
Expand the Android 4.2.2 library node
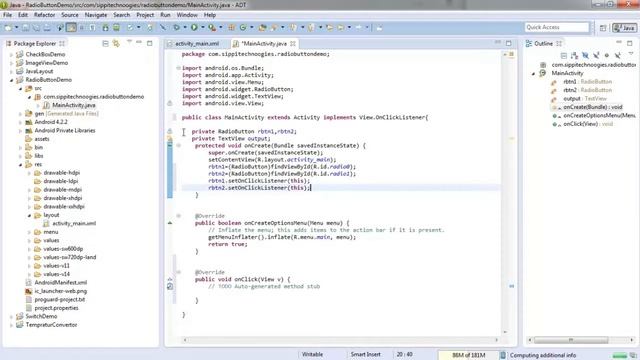tap(20, 122)
